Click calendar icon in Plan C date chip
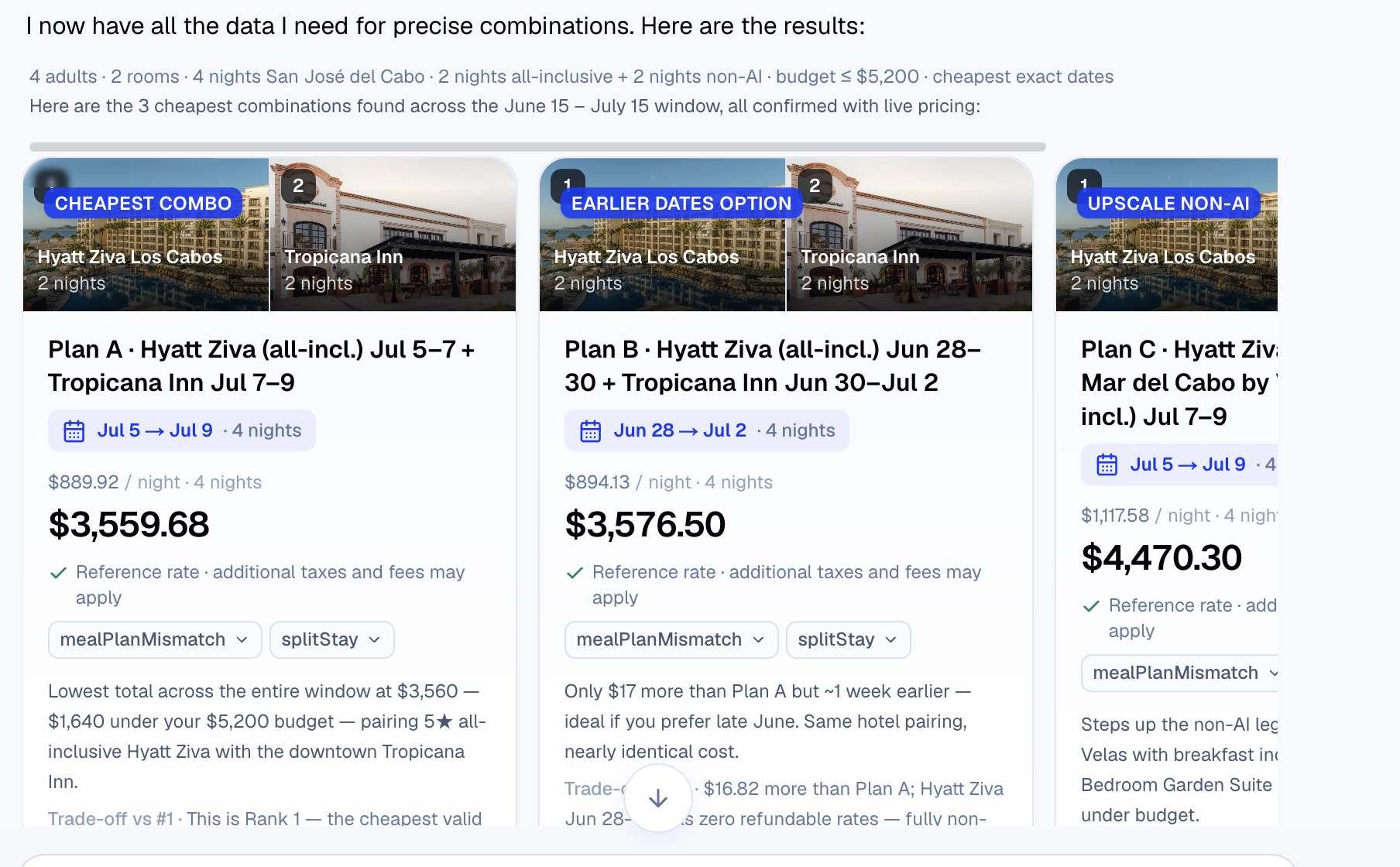The height and width of the screenshot is (867, 1400). click(x=1107, y=464)
